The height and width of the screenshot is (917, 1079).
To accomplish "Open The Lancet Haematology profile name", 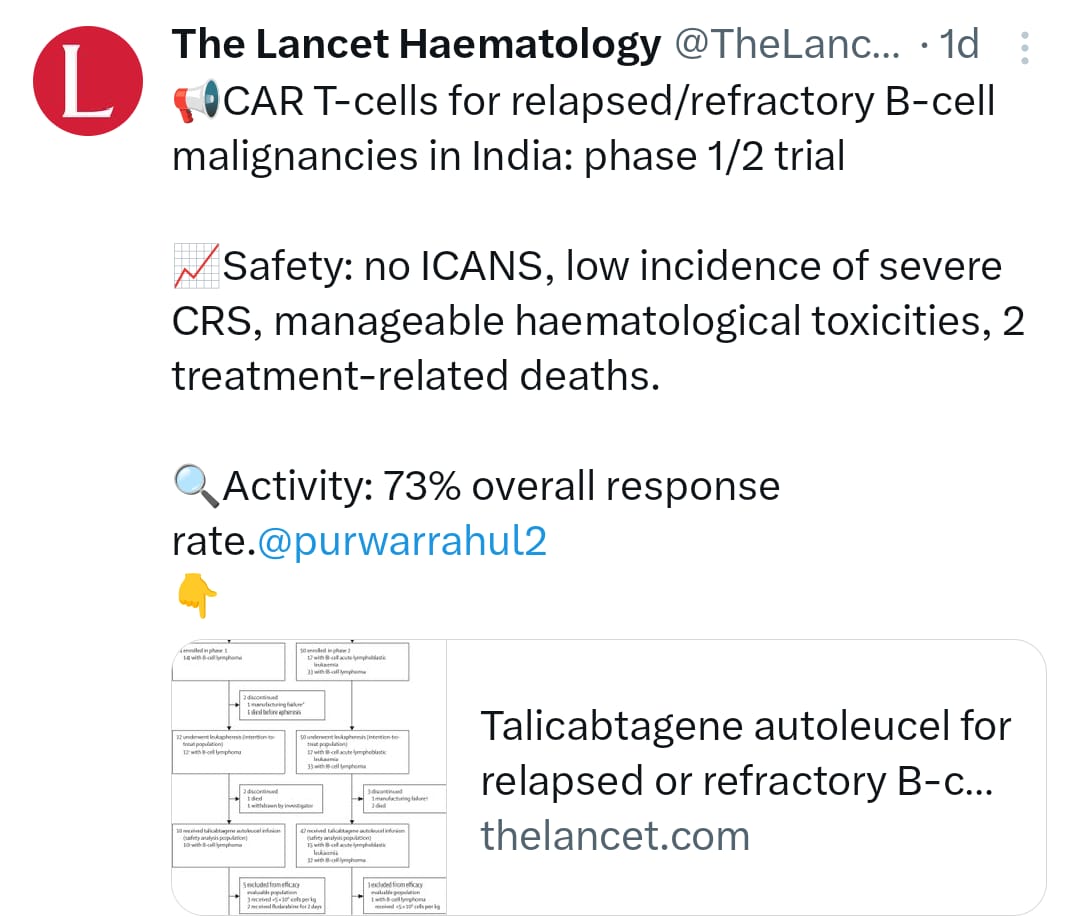I will coord(416,45).
